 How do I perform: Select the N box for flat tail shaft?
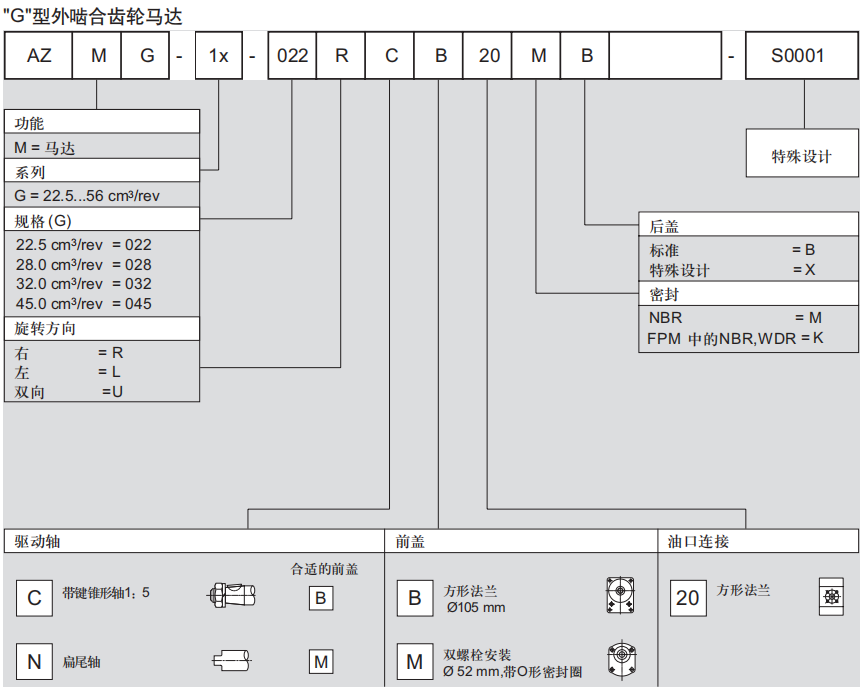[x=34, y=662]
